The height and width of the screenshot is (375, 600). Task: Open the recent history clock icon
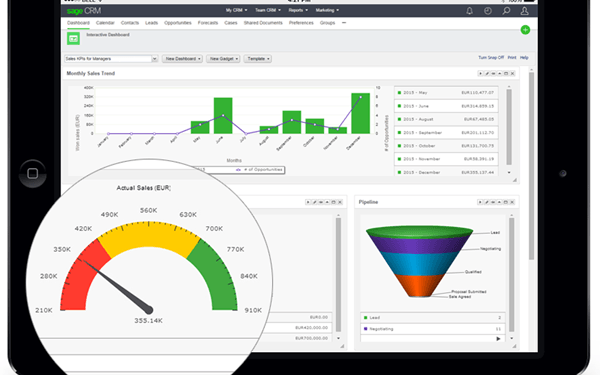click(488, 11)
